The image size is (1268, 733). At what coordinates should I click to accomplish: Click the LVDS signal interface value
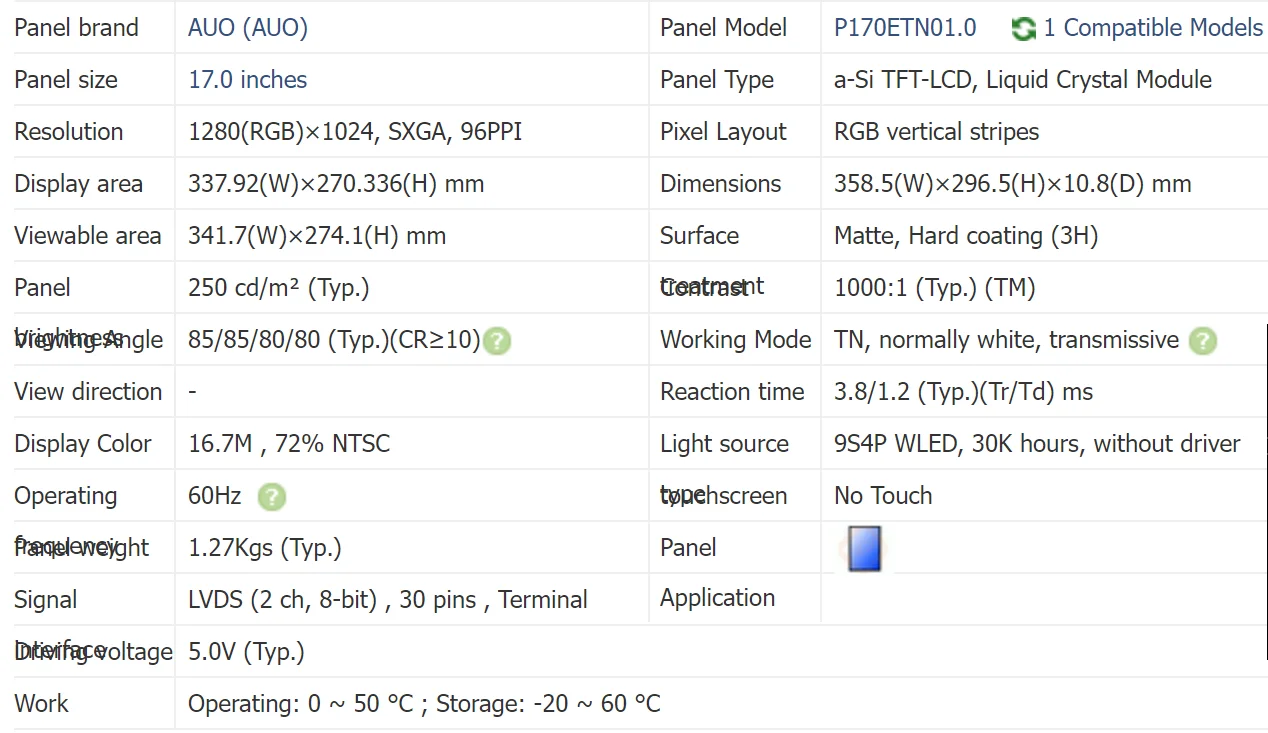click(387, 600)
